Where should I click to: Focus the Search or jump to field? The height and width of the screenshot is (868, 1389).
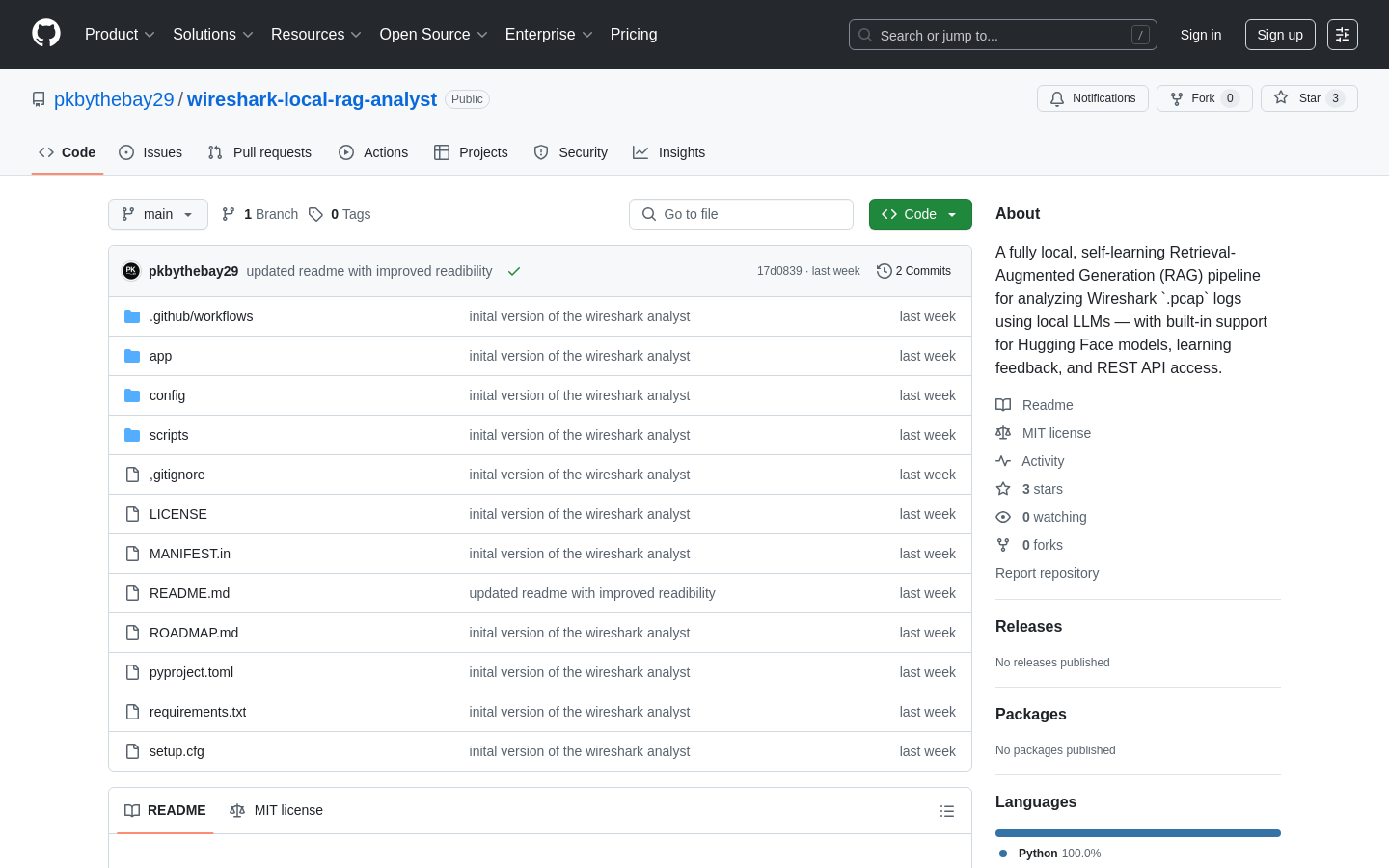pyautogui.click(x=1003, y=35)
